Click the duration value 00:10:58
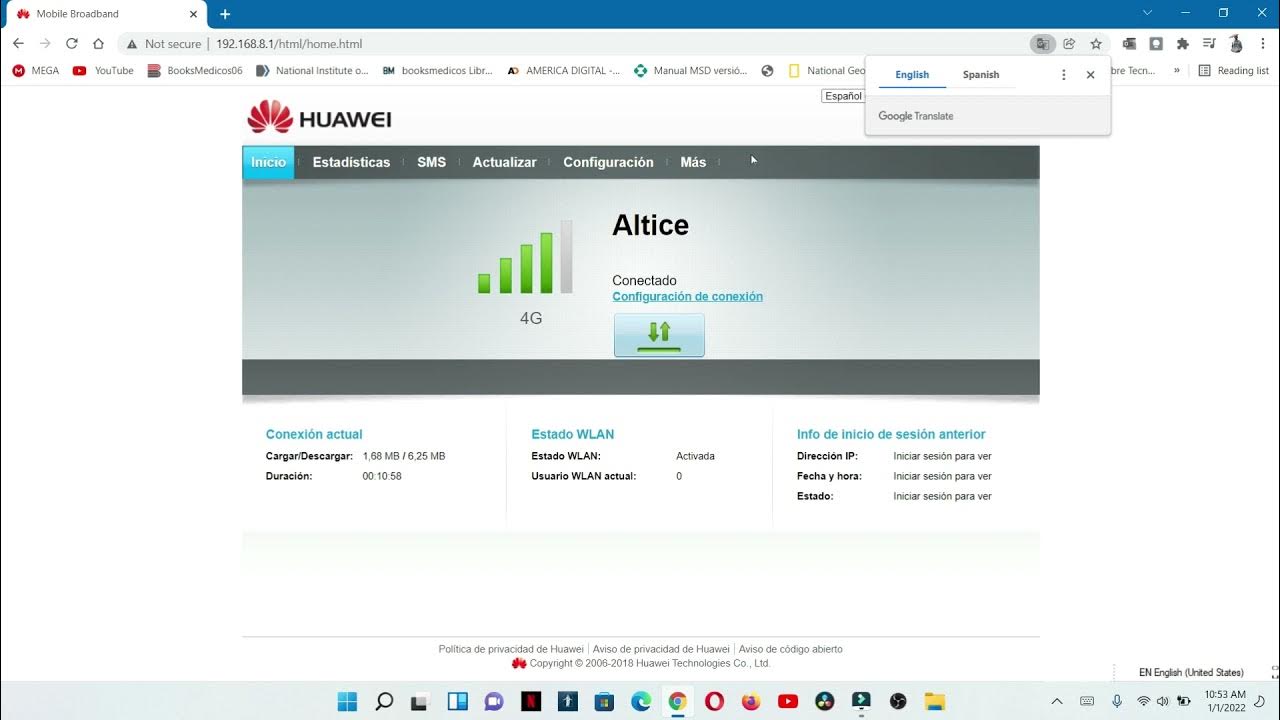The image size is (1280, 720). pyautogui.click(x=382, y=476)
